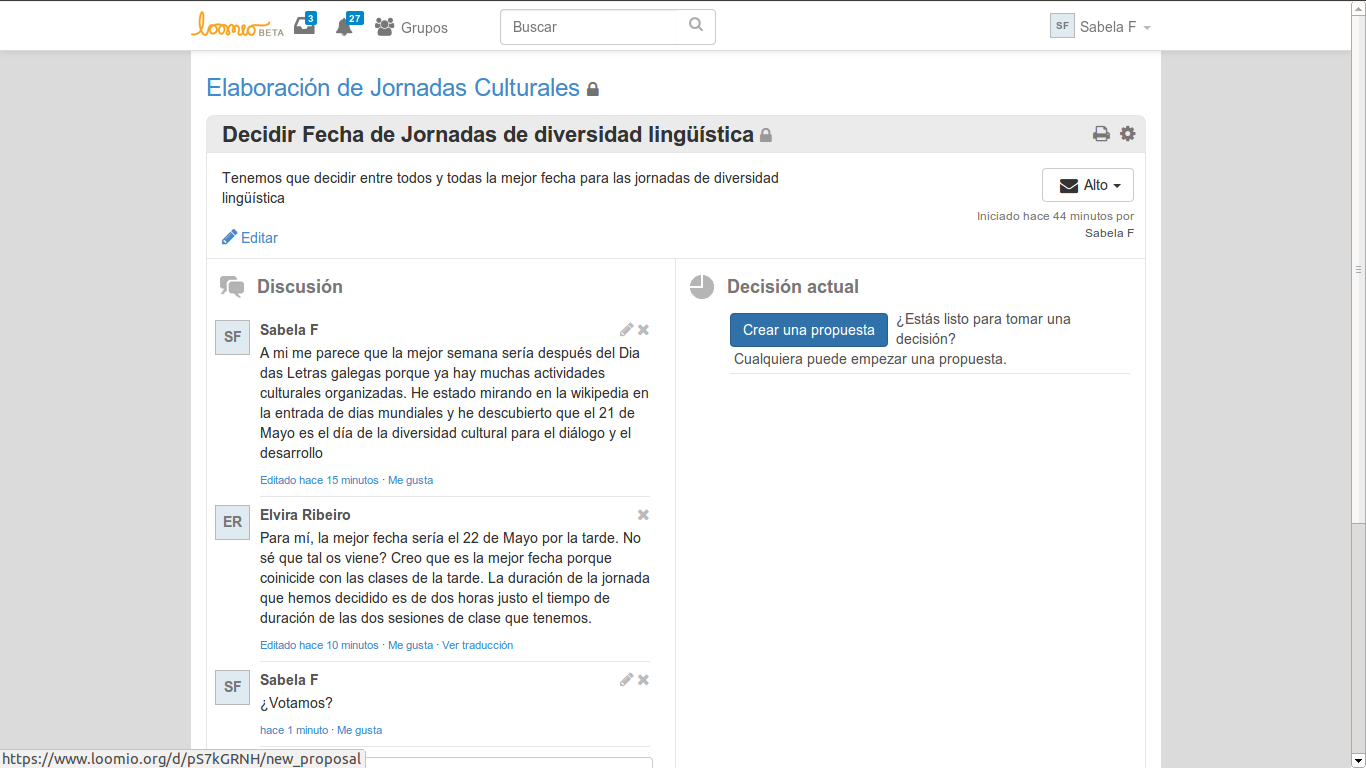Edit Sabela F's first comment with the pencil icon
Image resolution: width=1366 pixels, height=768 pixels.
click(x=626, y=330)
